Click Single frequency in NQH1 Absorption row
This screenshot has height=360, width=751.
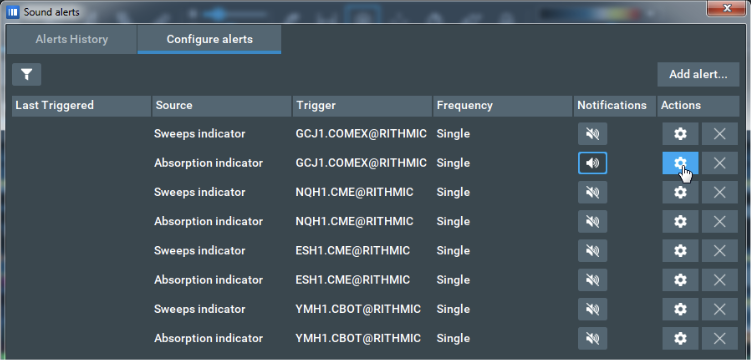coord(453,221)
